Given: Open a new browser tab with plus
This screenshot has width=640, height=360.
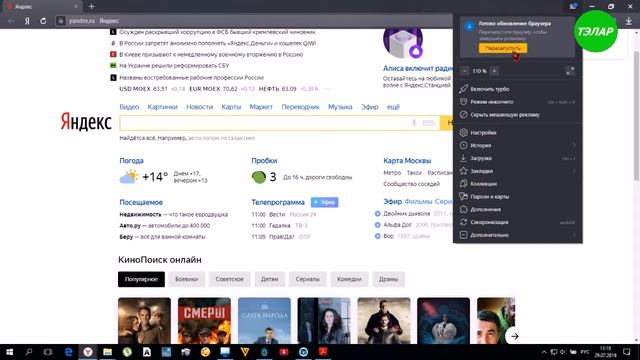Looking at the screenshot, I should pos(91,7).
